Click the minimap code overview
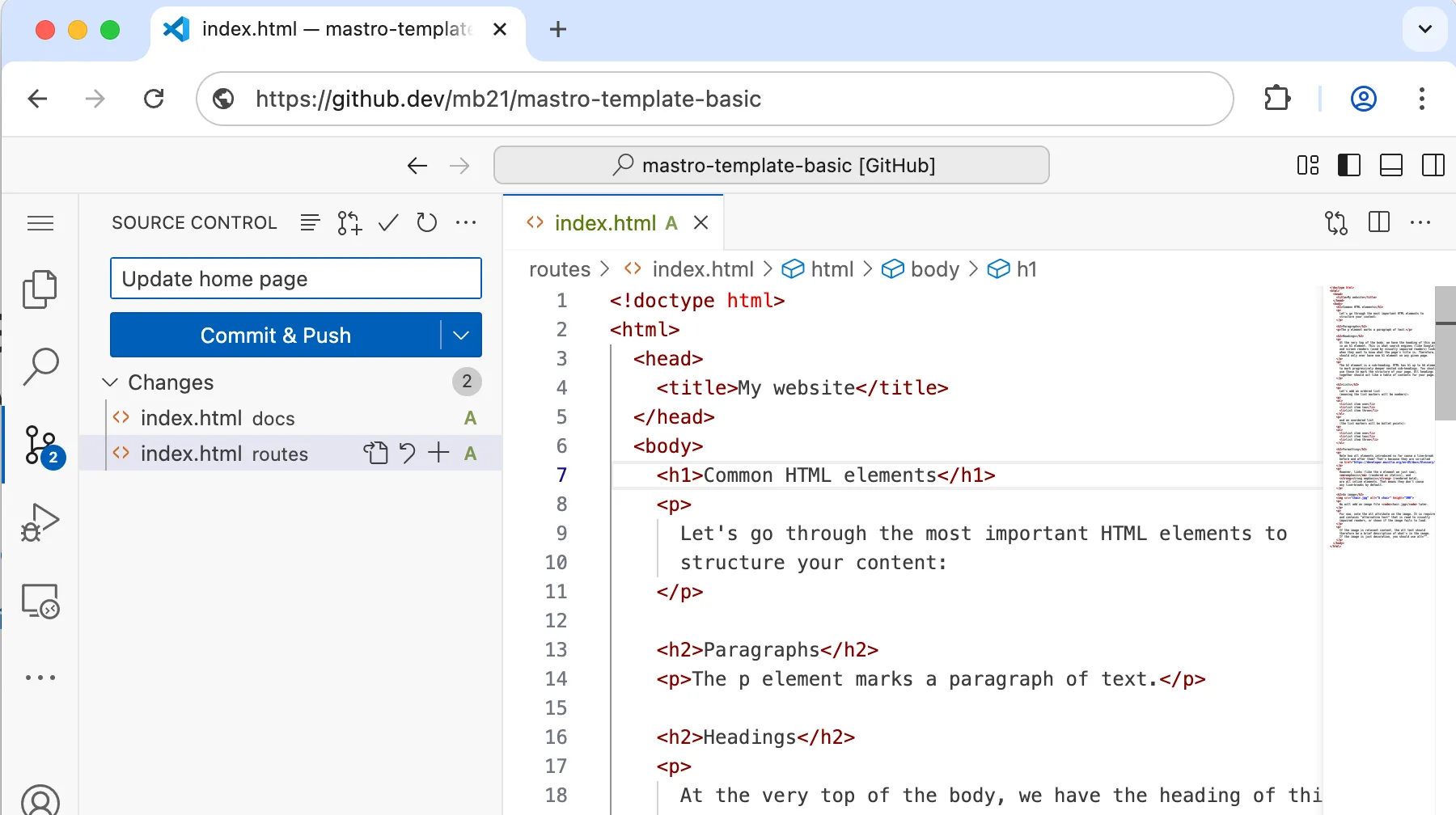Viewport: 1456px width, 815px height. click(1380, 416)
